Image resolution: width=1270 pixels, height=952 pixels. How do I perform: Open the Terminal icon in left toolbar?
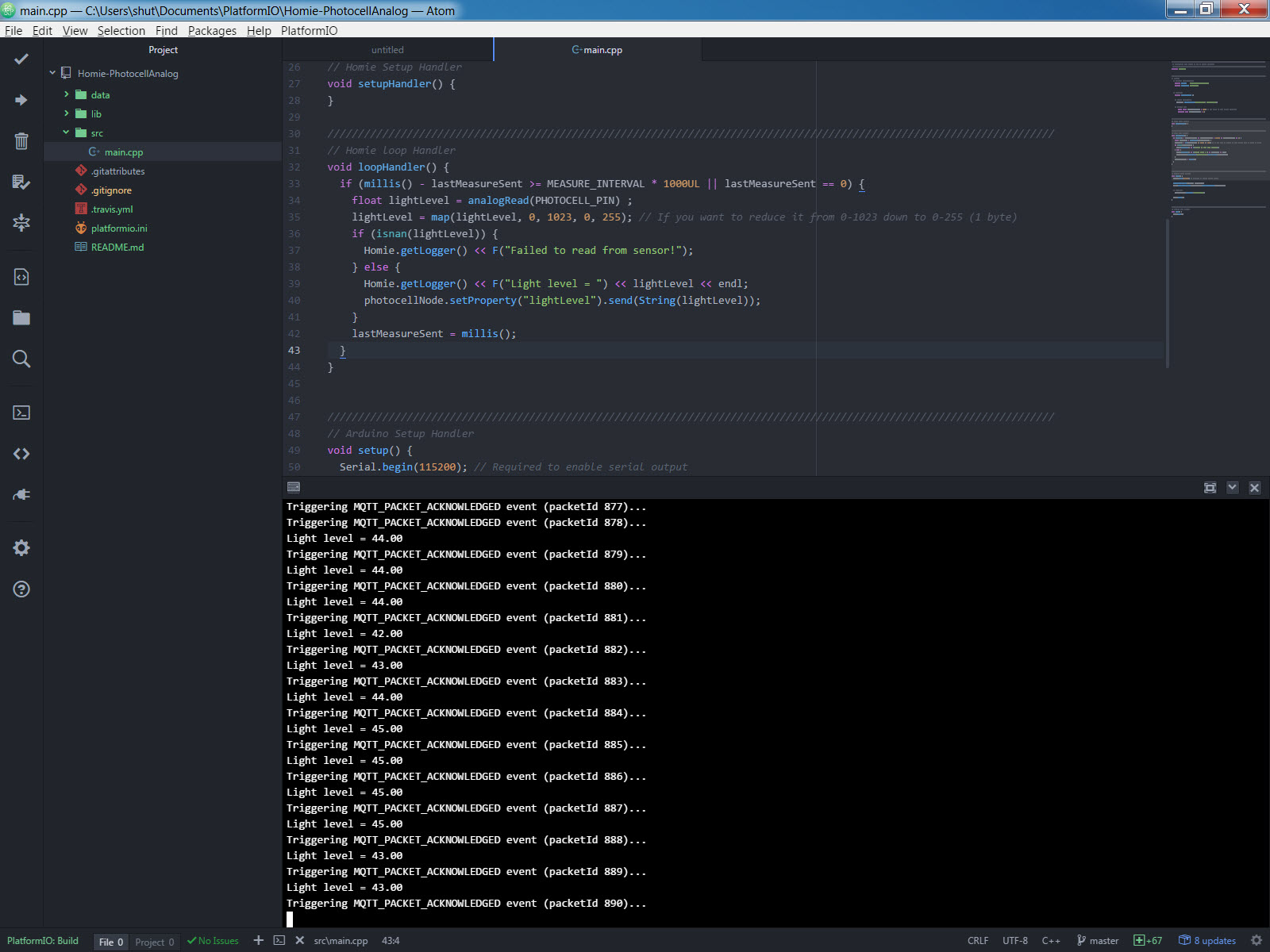(x=21, y=413)
